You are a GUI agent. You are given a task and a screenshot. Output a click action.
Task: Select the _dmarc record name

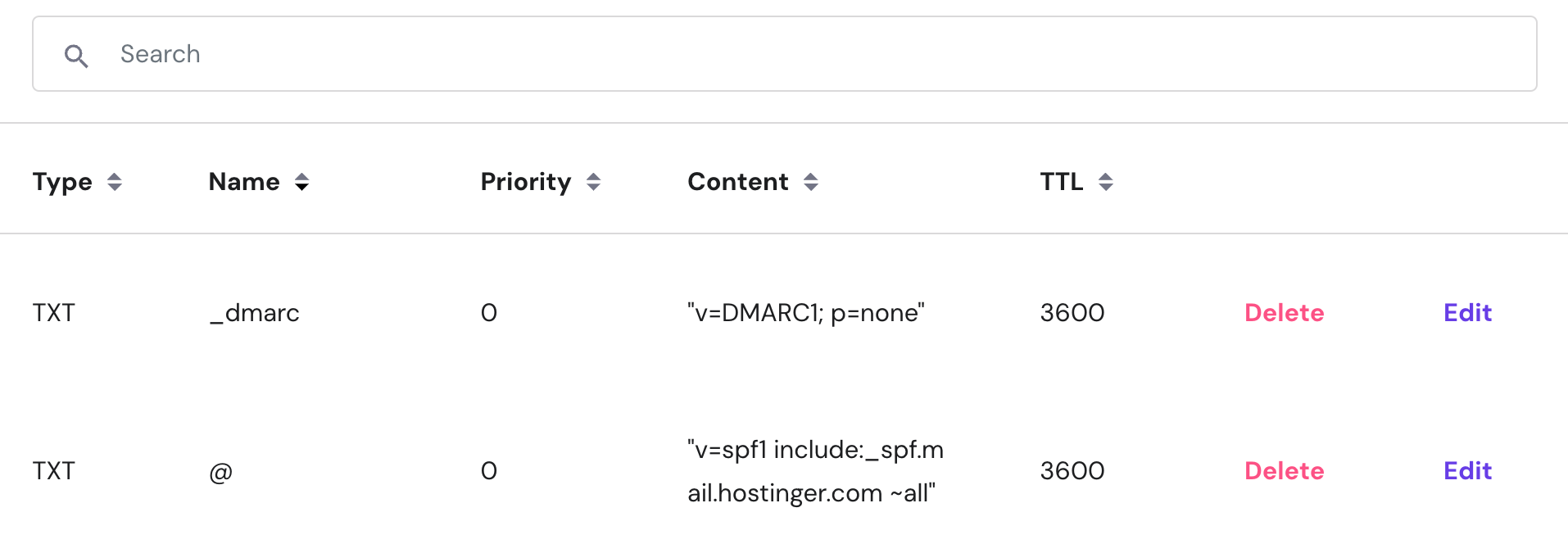tap(254, 313)
